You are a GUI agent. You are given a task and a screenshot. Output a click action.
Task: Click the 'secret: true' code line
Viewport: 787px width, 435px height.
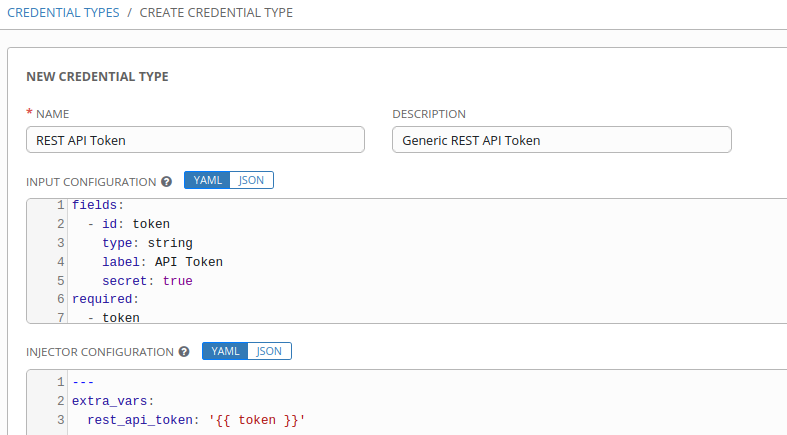click(x=147, y=281)
